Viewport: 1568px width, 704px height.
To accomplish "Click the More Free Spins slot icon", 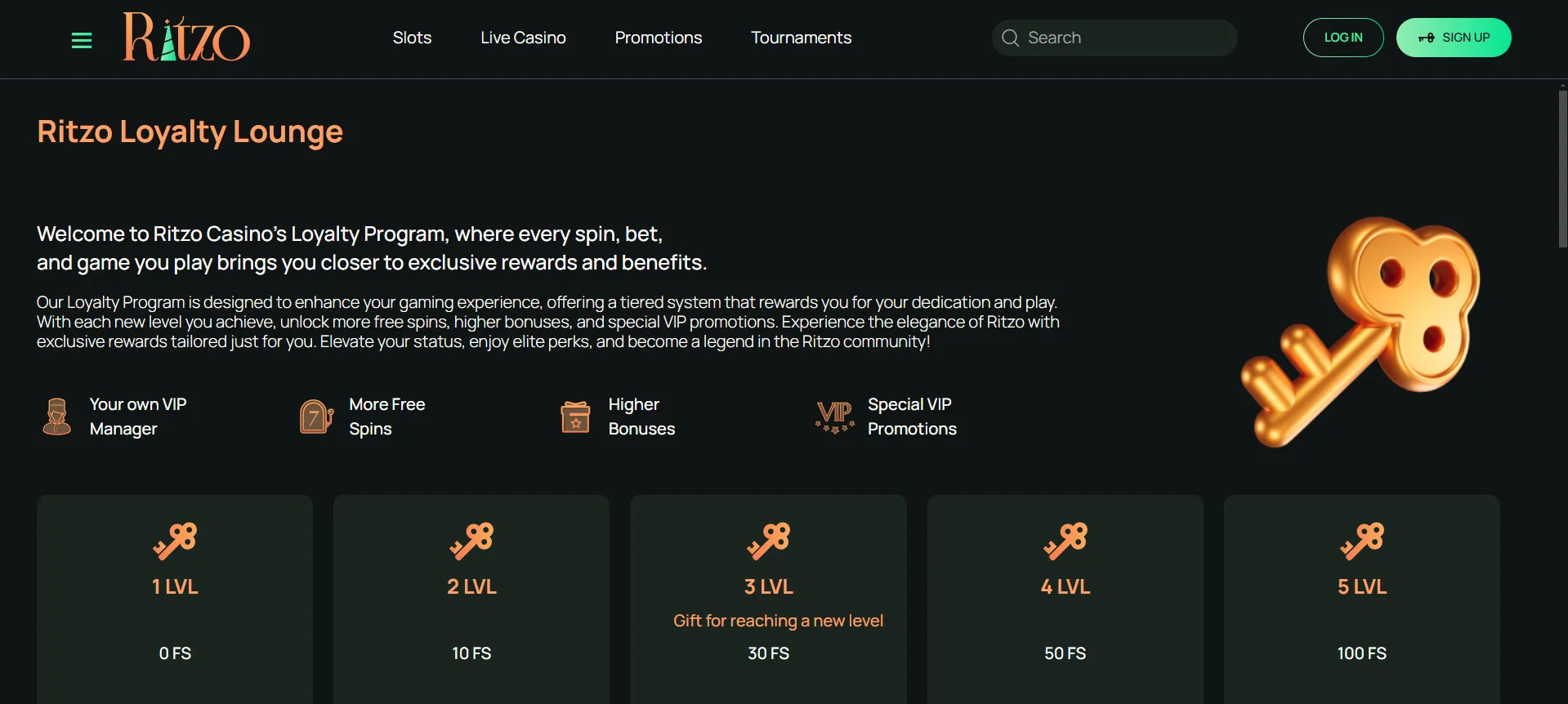I will pyautogui.click(x=316, y=417).
